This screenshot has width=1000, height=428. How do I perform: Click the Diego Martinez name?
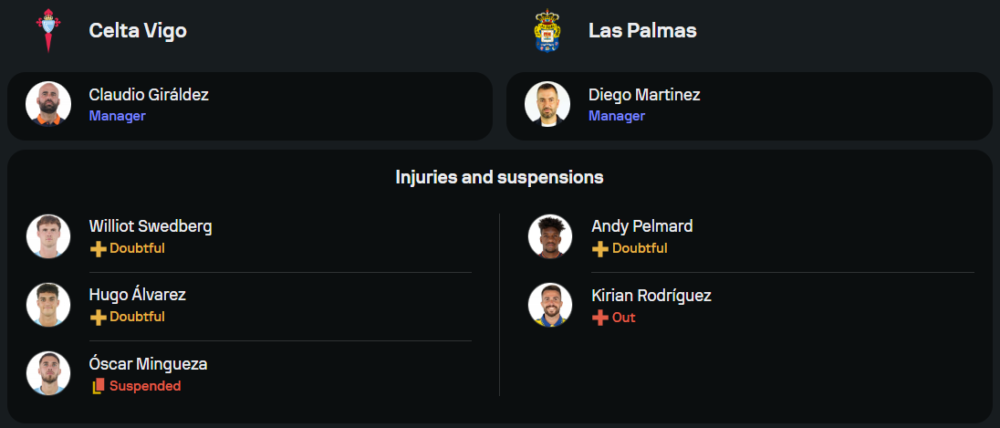click(644, 95)
